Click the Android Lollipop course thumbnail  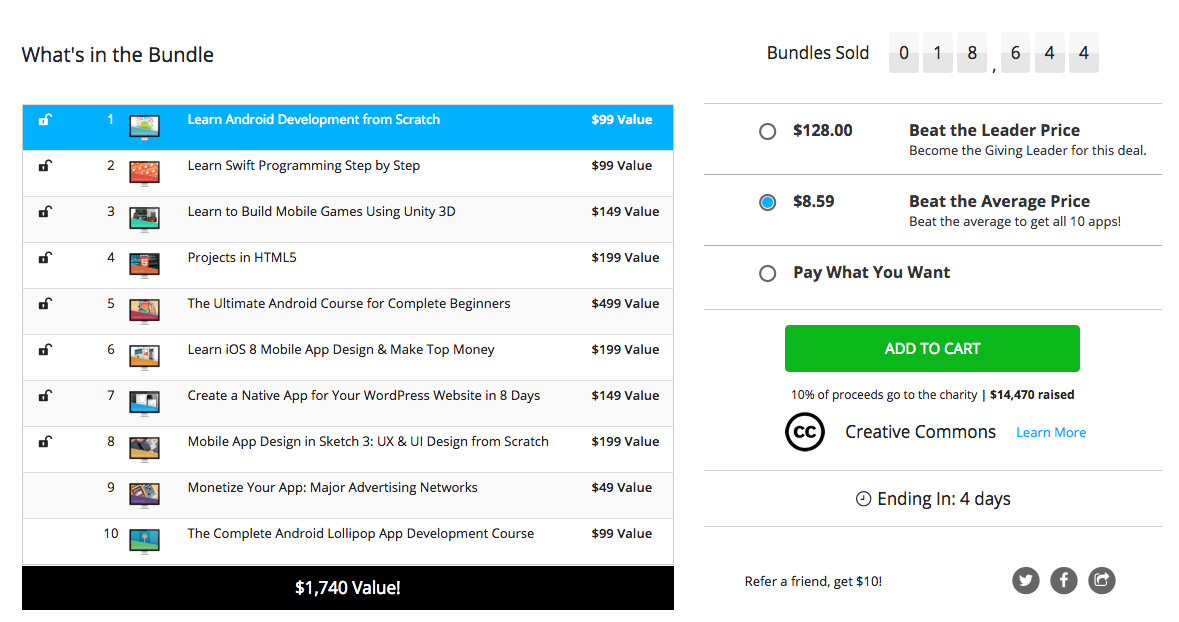[144, 539]
